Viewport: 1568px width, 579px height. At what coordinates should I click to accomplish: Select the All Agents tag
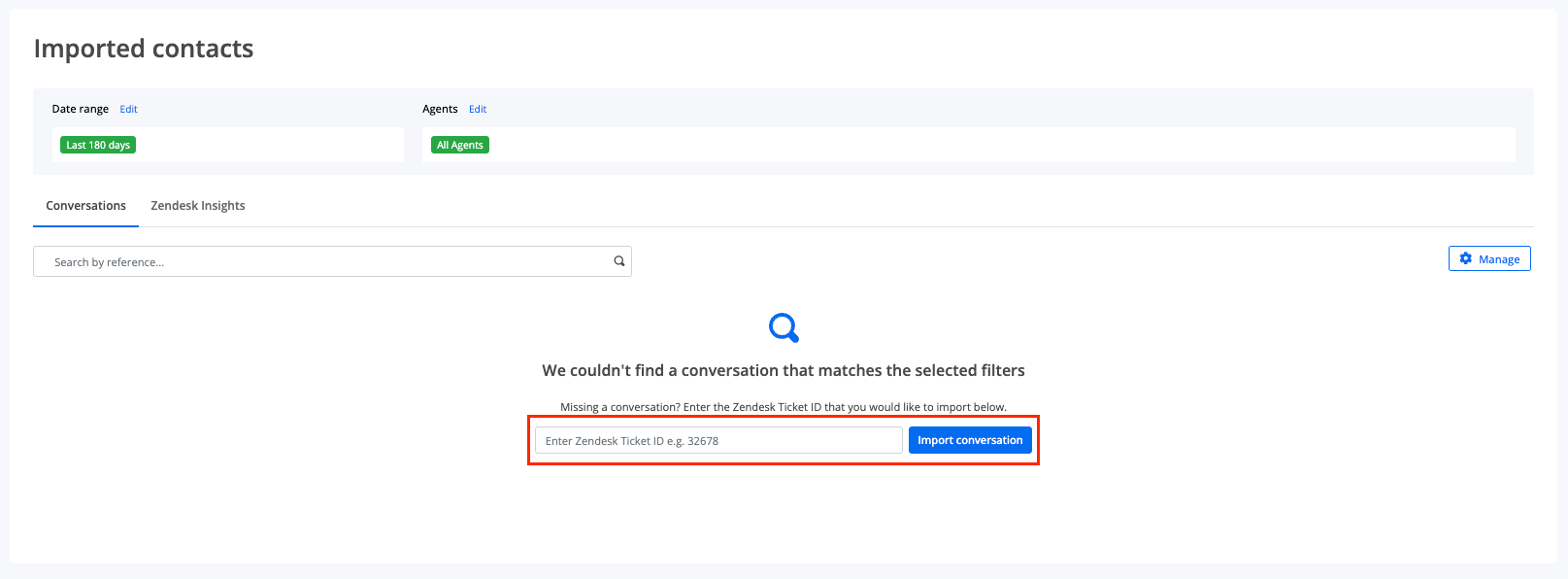[x=460, y=145]
